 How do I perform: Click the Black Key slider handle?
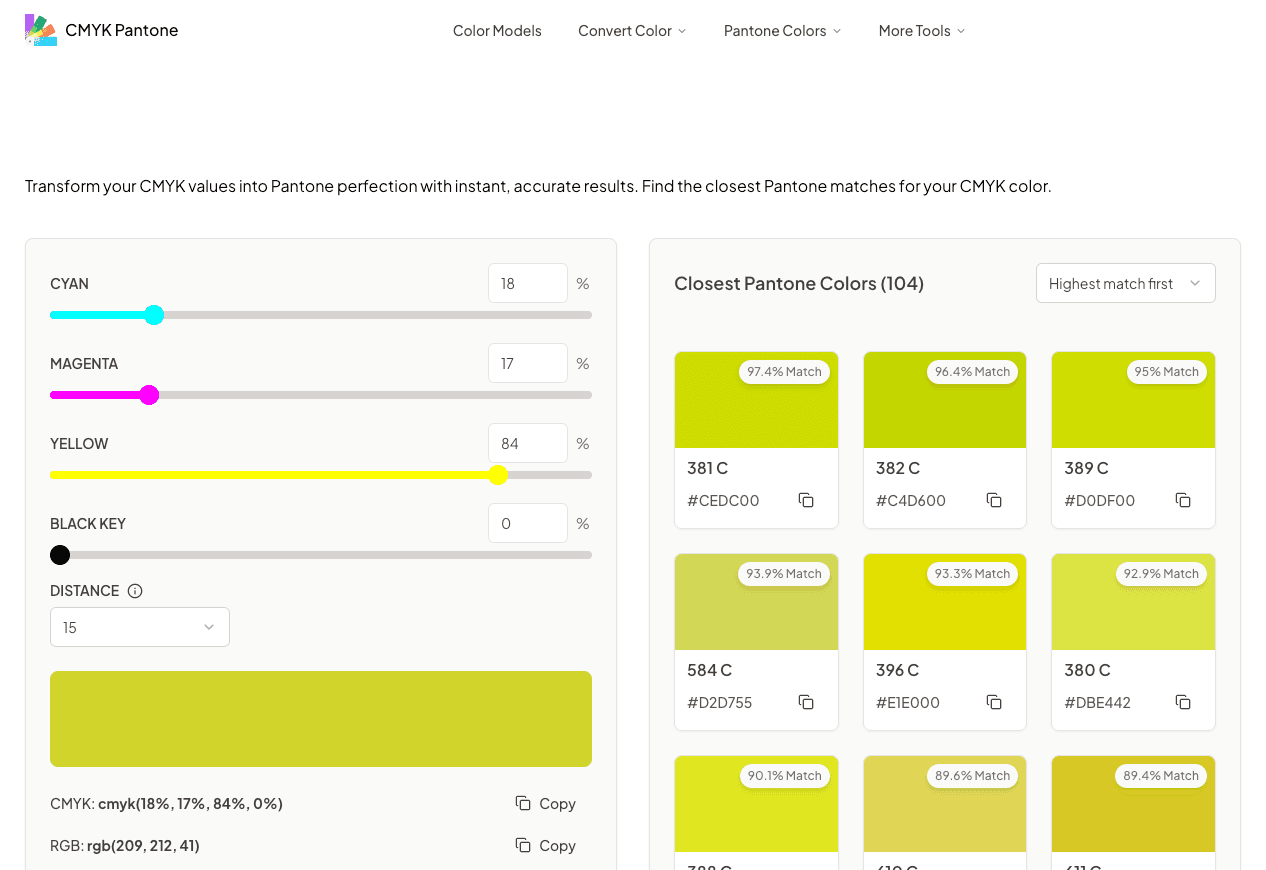point(60,555)
